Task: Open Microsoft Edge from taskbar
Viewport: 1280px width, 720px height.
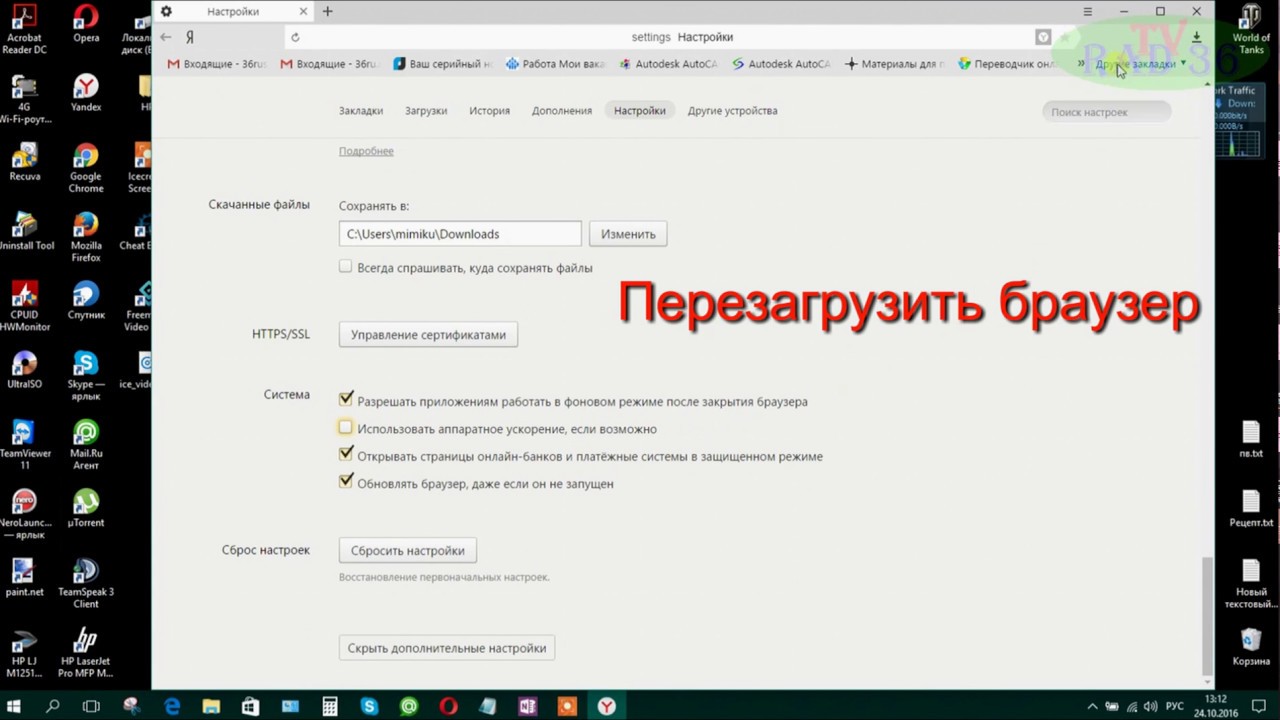Action: click(x=172, y=706)
